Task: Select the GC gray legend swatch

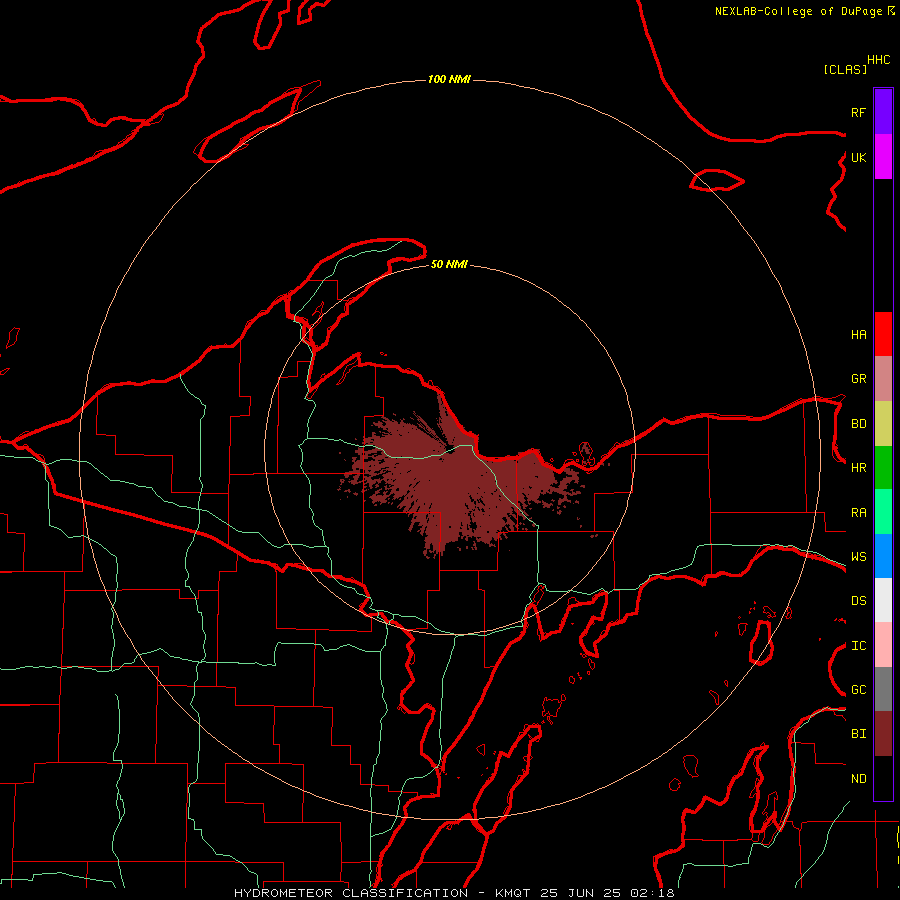Action: [x=883, y=689]
